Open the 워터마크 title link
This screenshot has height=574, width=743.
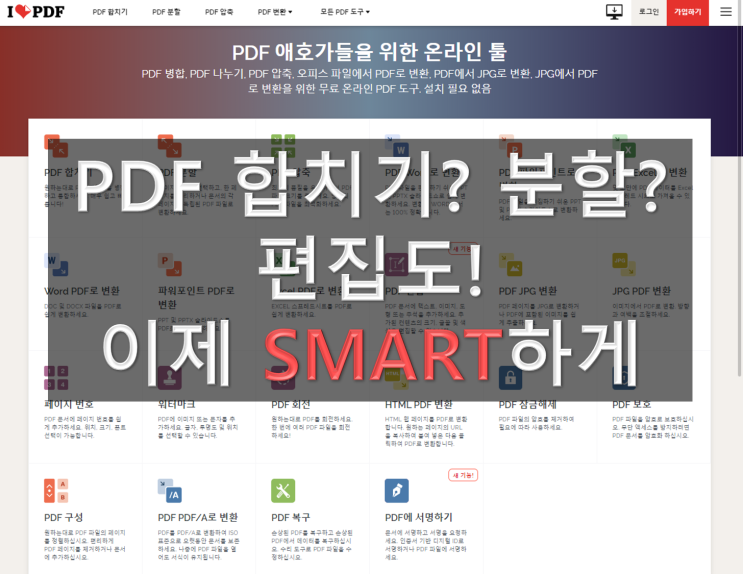coord(176,404)
